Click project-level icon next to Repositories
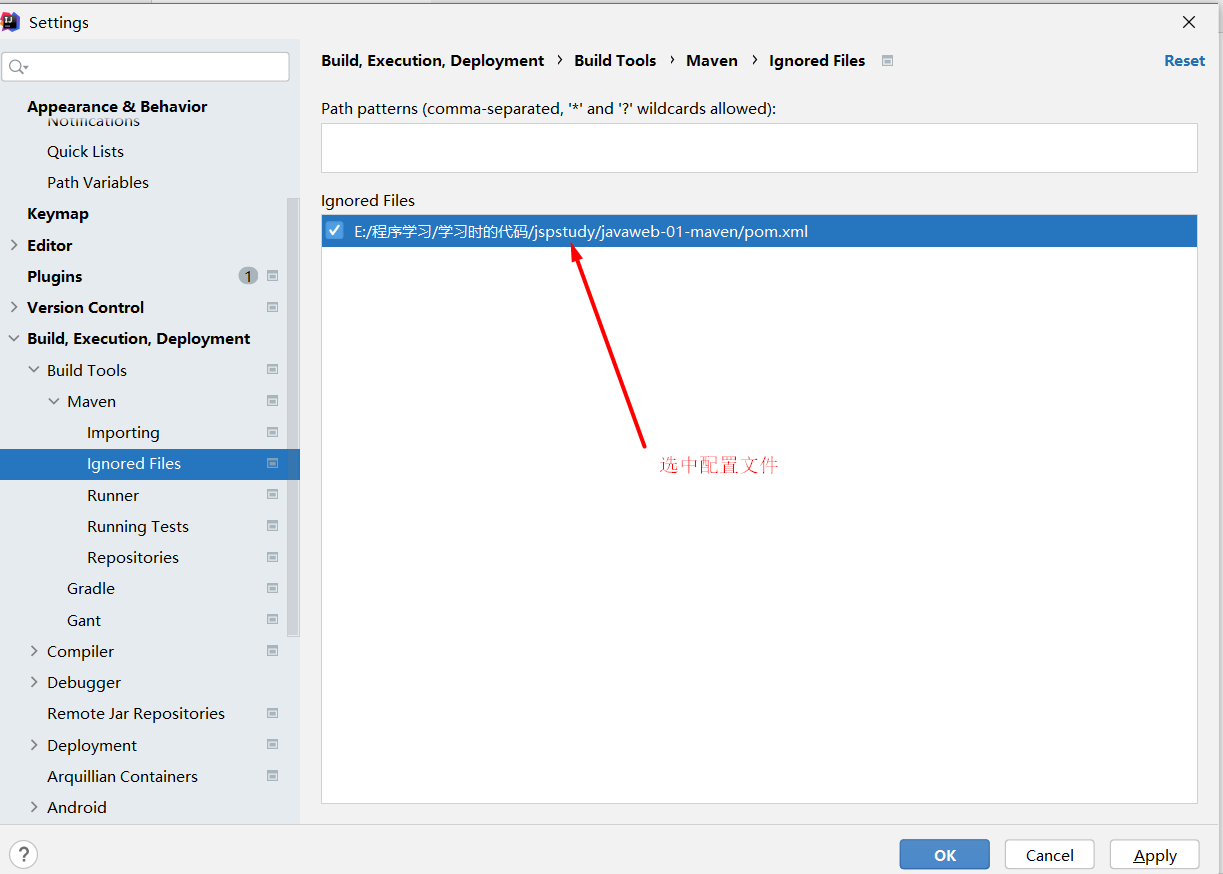This screenshot has height=874, width=1223. coord(272,557)
